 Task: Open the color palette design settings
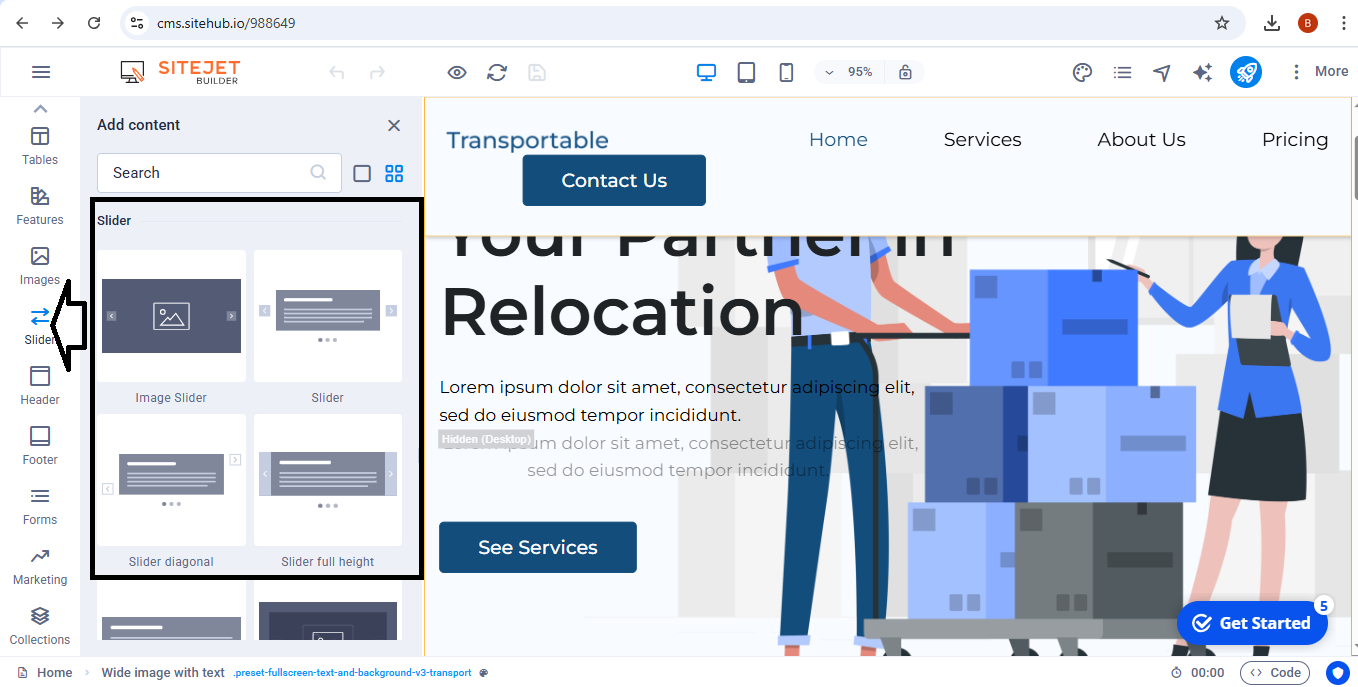[x=1082, y=72]
